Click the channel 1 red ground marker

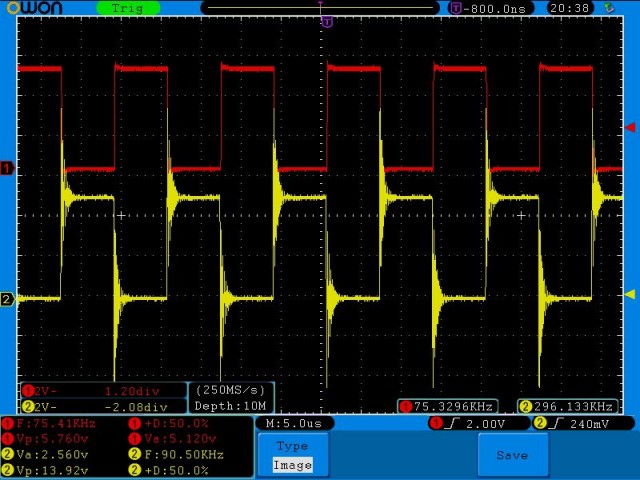[x=7, y=168]
